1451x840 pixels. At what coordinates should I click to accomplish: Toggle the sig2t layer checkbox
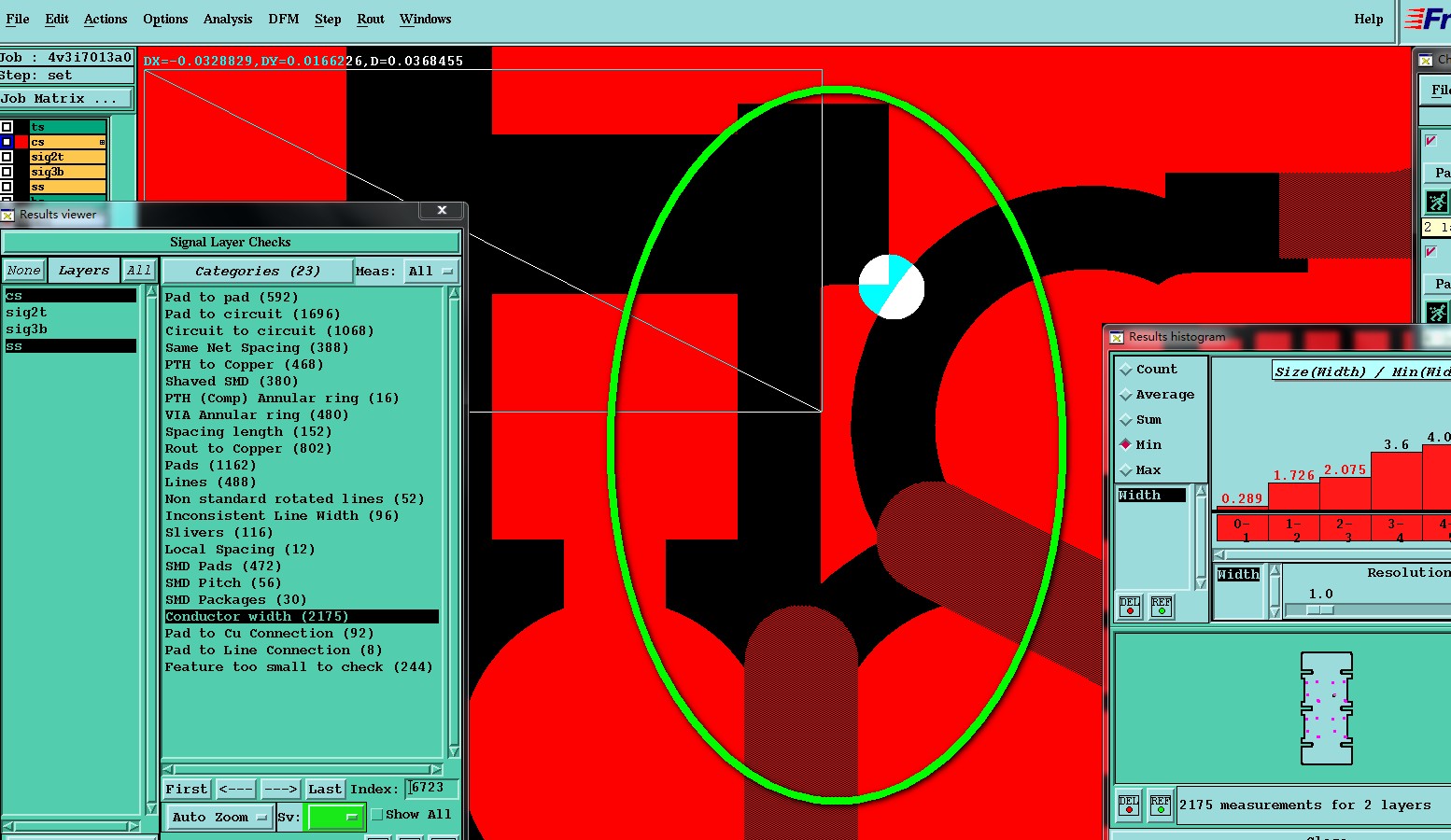[7, 157]
